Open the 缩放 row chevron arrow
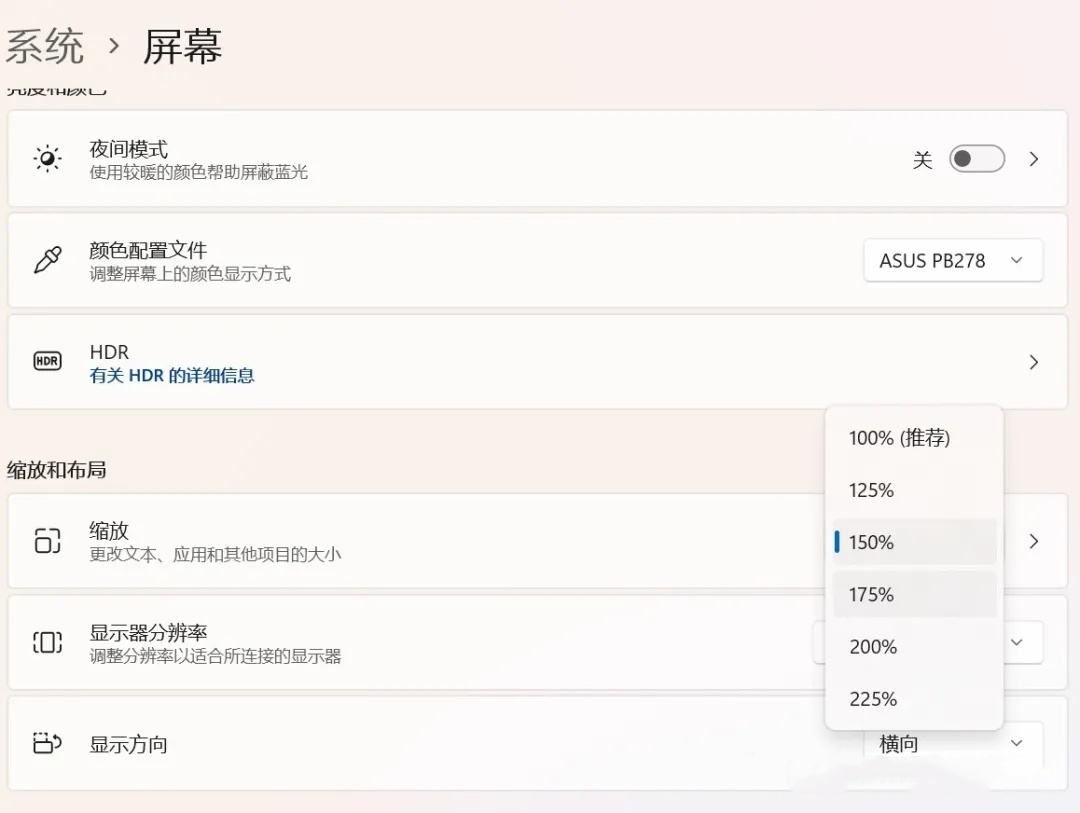The width and height of the screenshot is (1080, 813). pos(1033,541)
